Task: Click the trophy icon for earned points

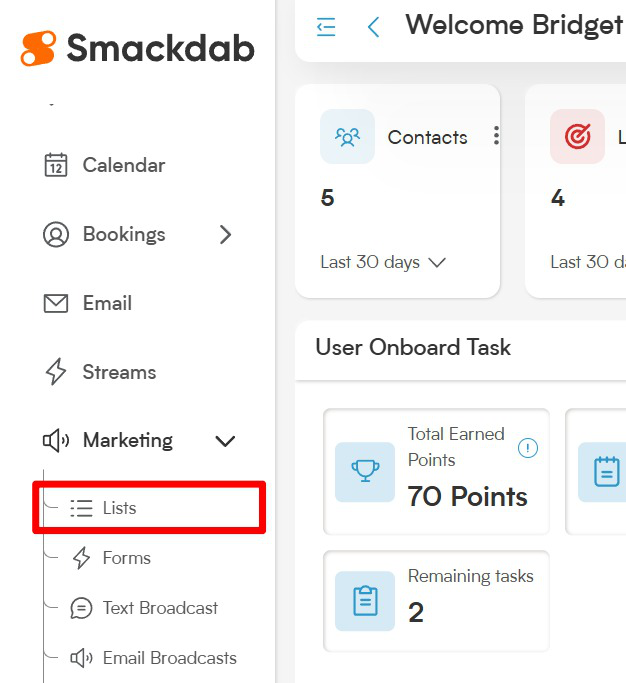Action: [365, 472]
